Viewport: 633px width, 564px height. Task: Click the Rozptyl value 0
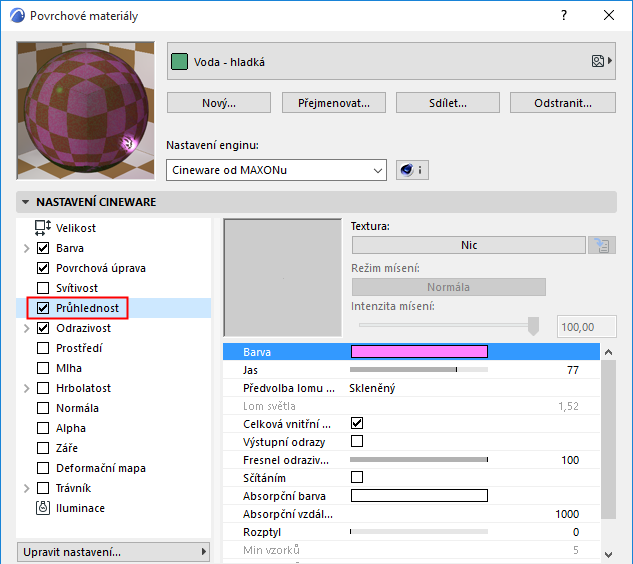pos(576,532)
